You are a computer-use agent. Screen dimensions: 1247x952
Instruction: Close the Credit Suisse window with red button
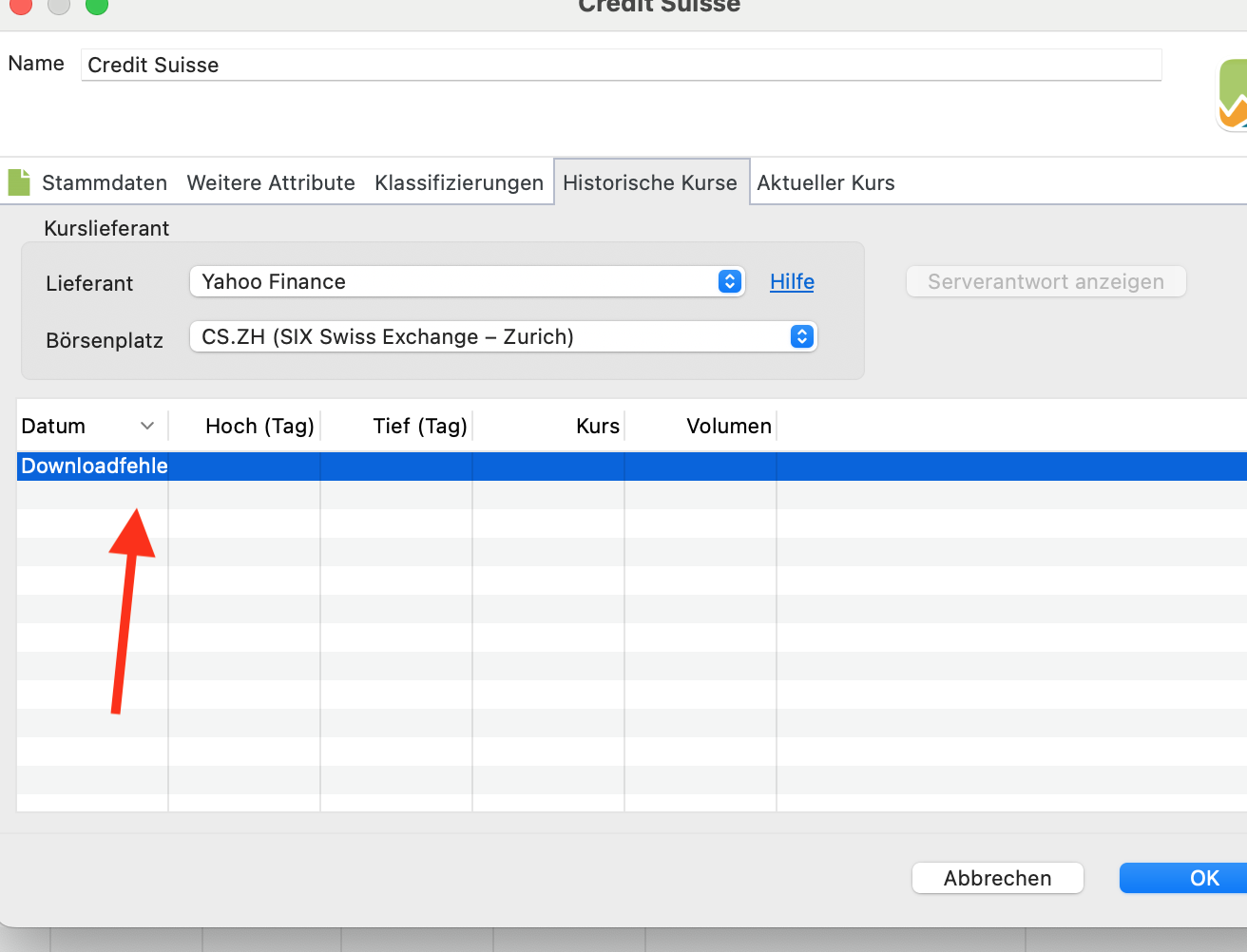click(21, 6)
